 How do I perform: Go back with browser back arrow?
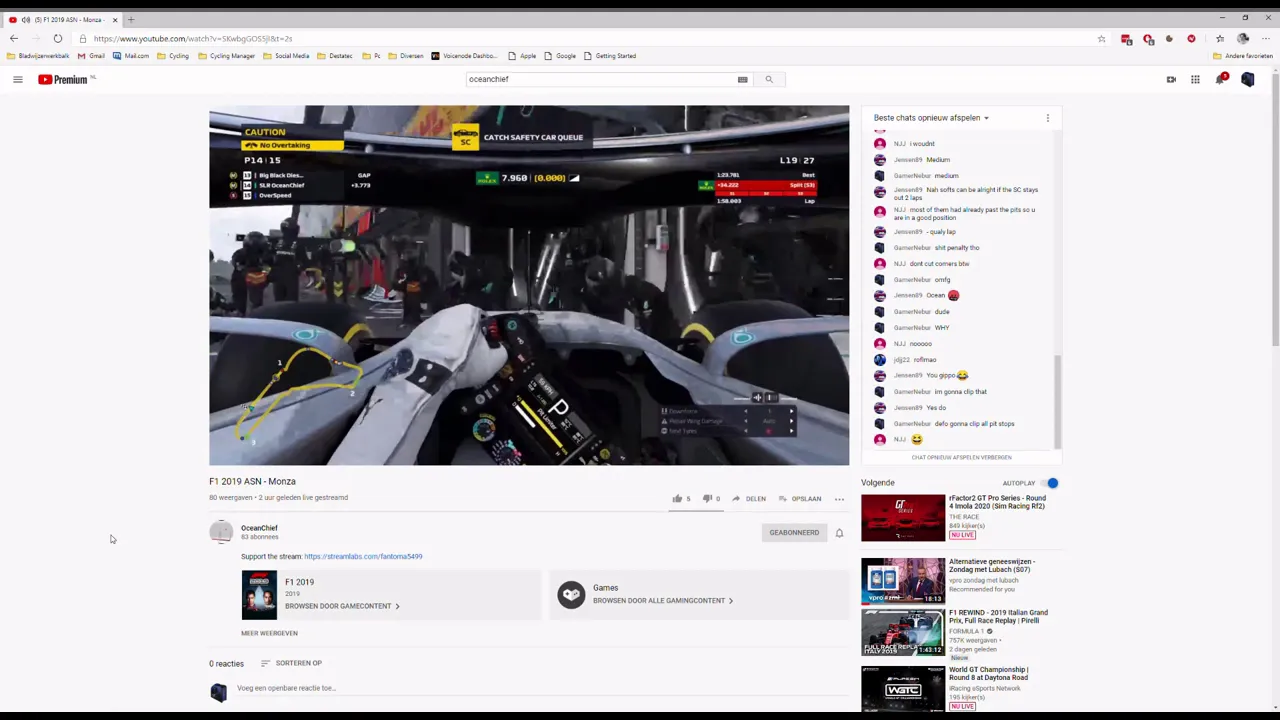(14, 38)
